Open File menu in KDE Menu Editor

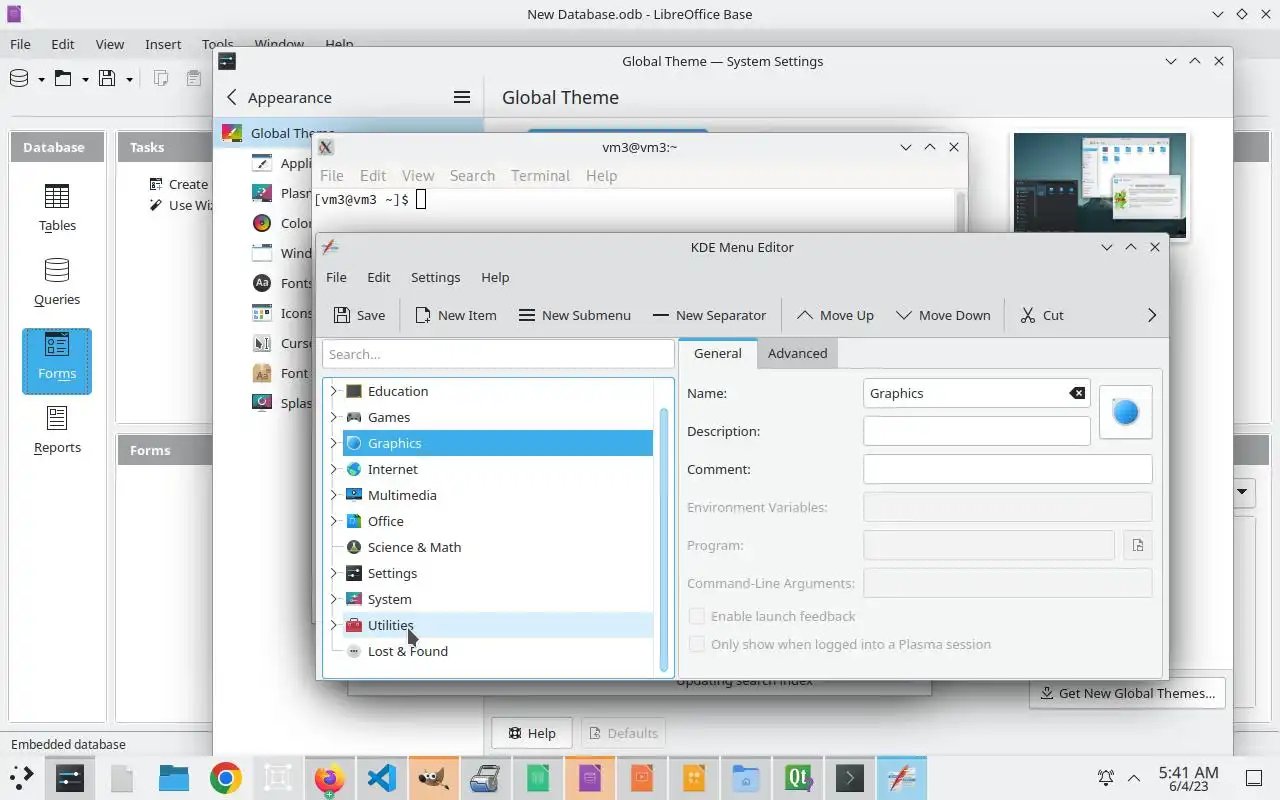click(x=336, y=277)
